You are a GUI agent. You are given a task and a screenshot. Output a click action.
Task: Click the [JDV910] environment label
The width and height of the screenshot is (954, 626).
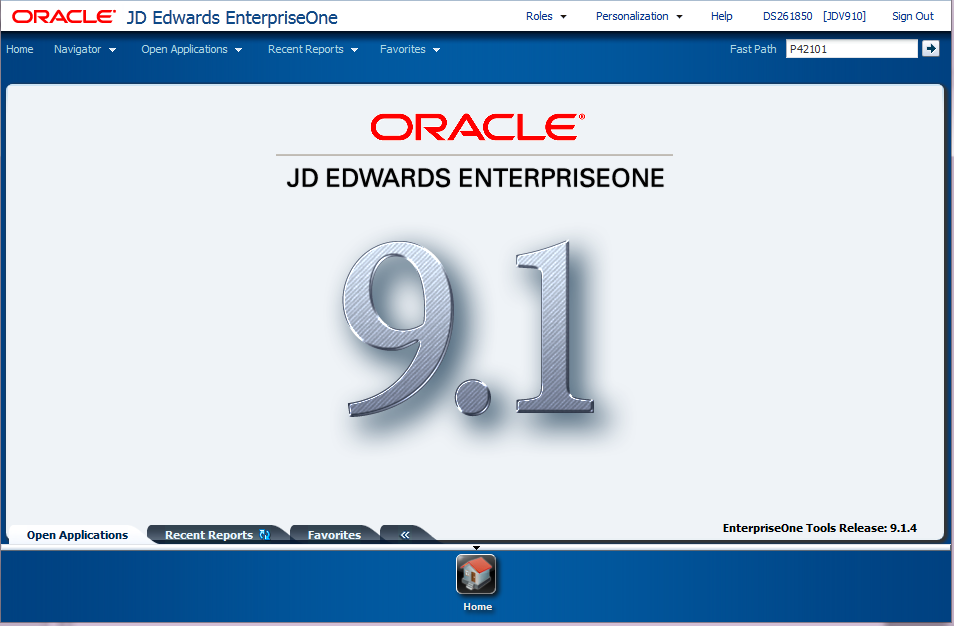pos(844,16)
